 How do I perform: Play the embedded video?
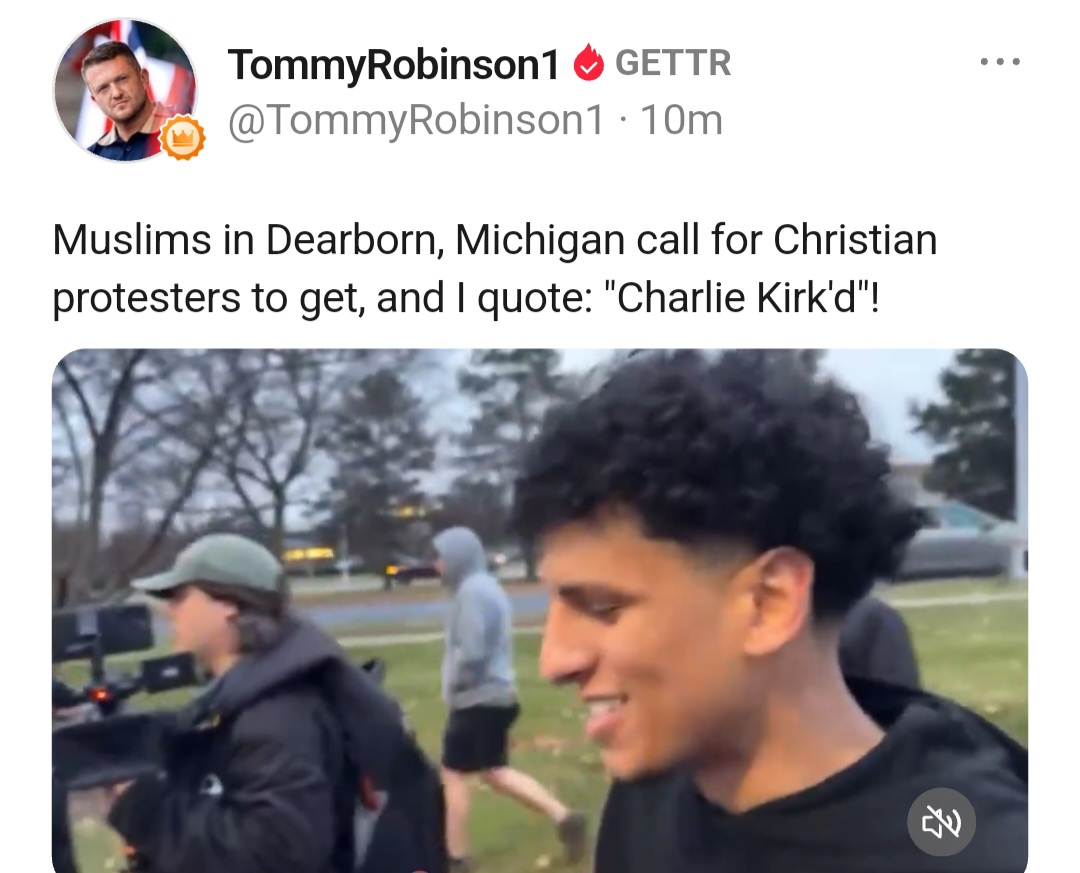[539, 610]
